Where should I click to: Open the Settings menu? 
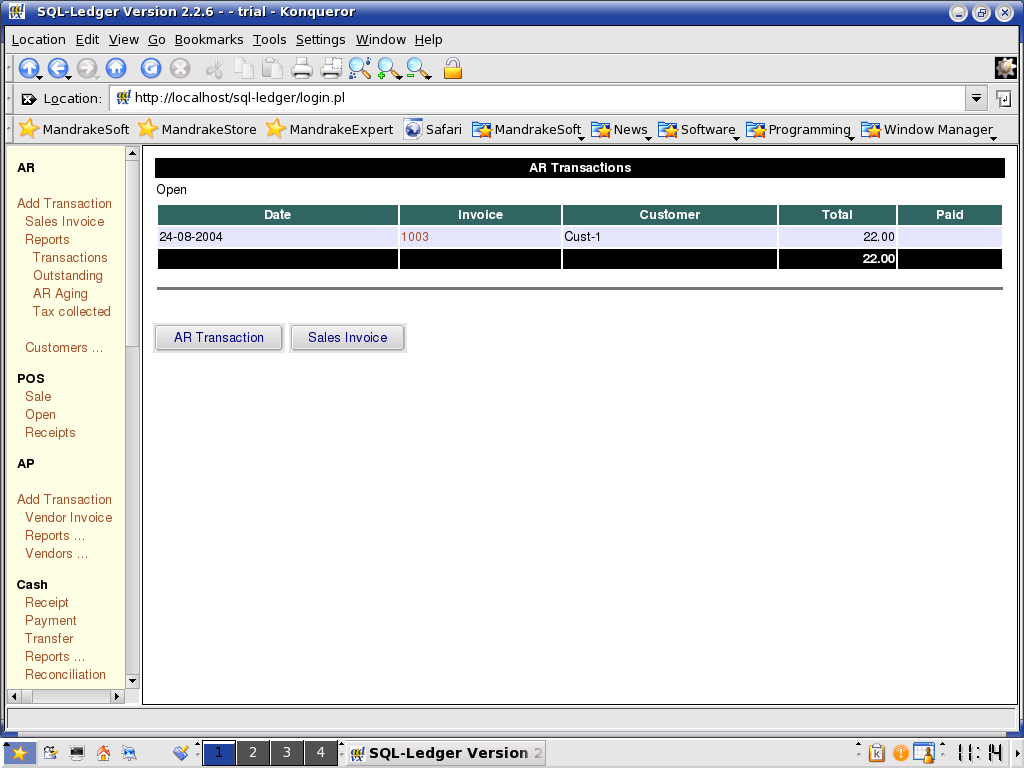[320, 39]
